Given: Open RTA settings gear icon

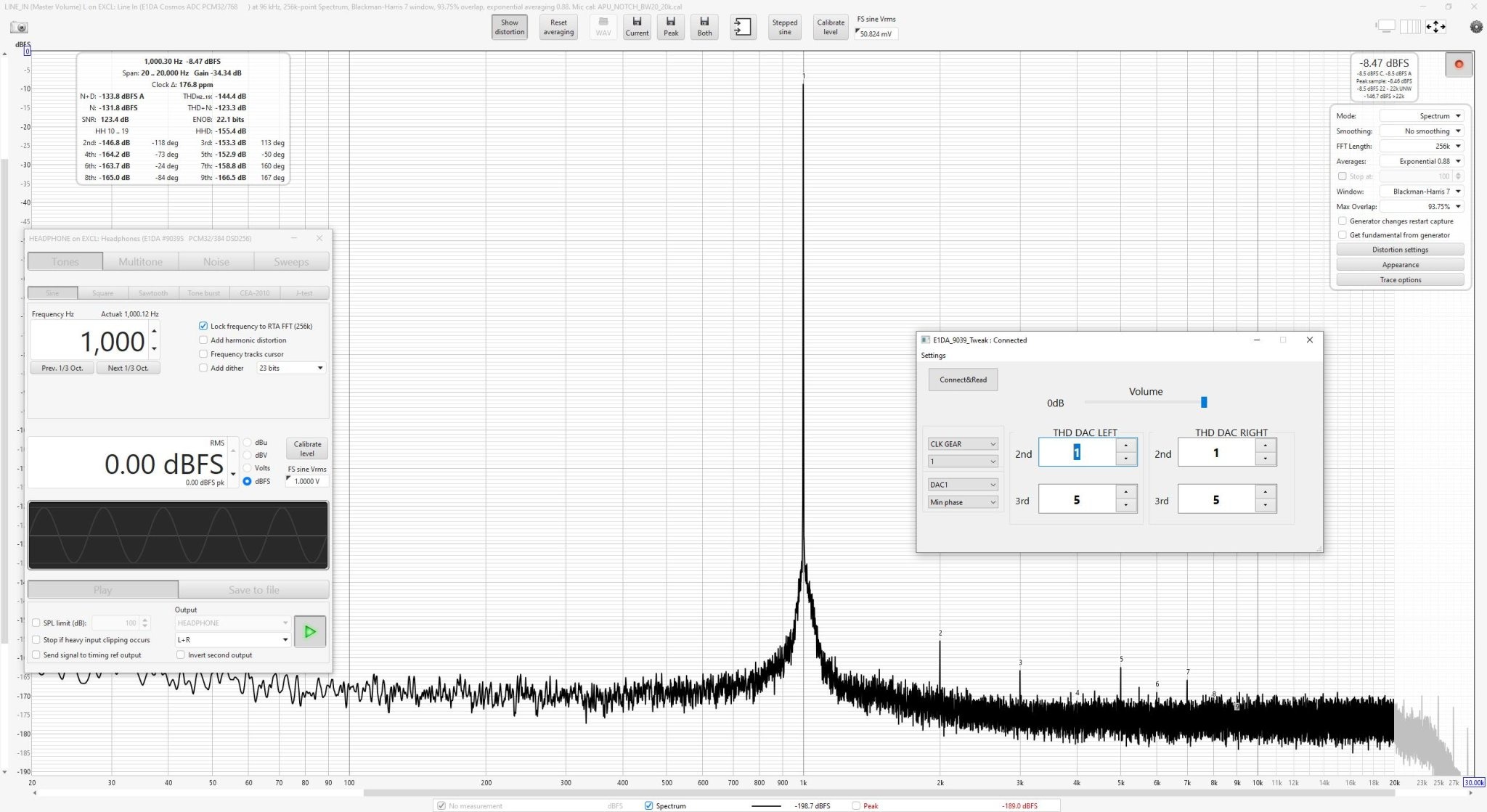Looking at the screenshot, I should click(1476, 27).
